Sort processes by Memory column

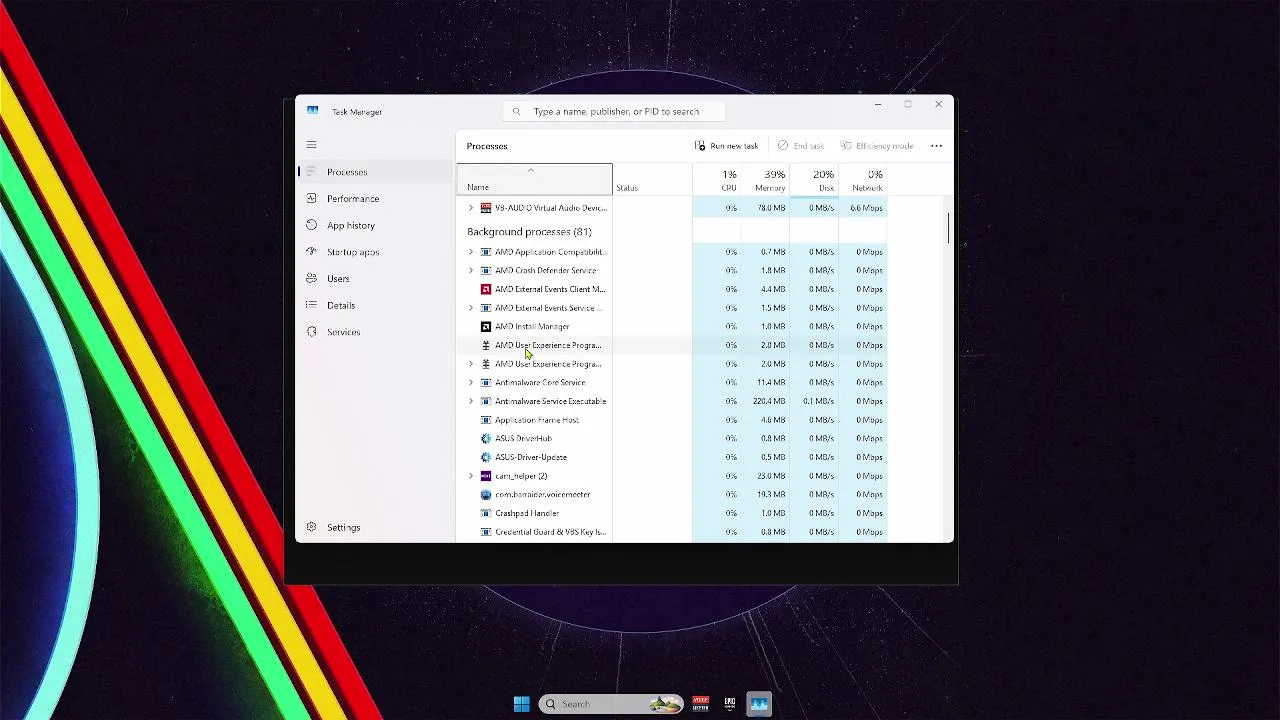pos(765,179)
